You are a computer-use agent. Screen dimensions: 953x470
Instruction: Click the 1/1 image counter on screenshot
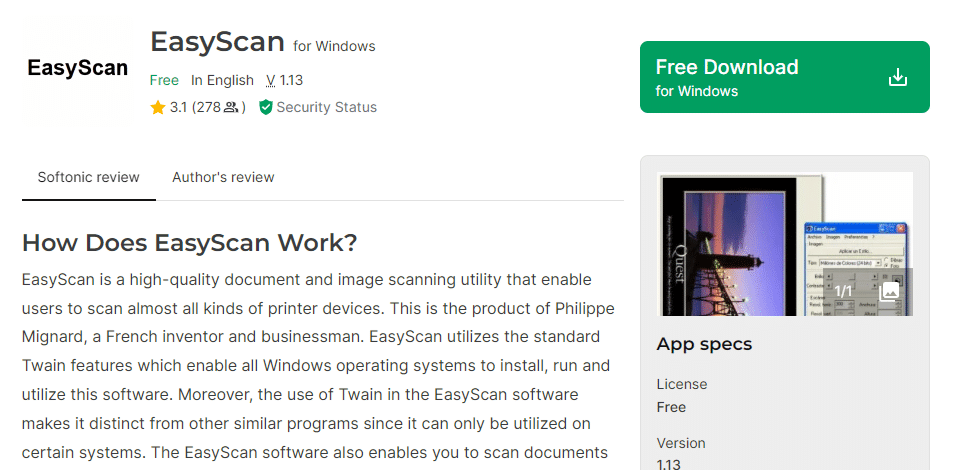[843, 291]
